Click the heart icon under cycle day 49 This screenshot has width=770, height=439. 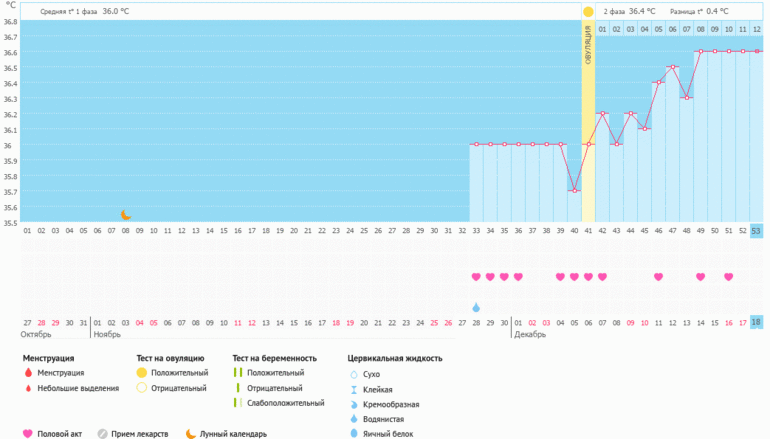[700, 277]
